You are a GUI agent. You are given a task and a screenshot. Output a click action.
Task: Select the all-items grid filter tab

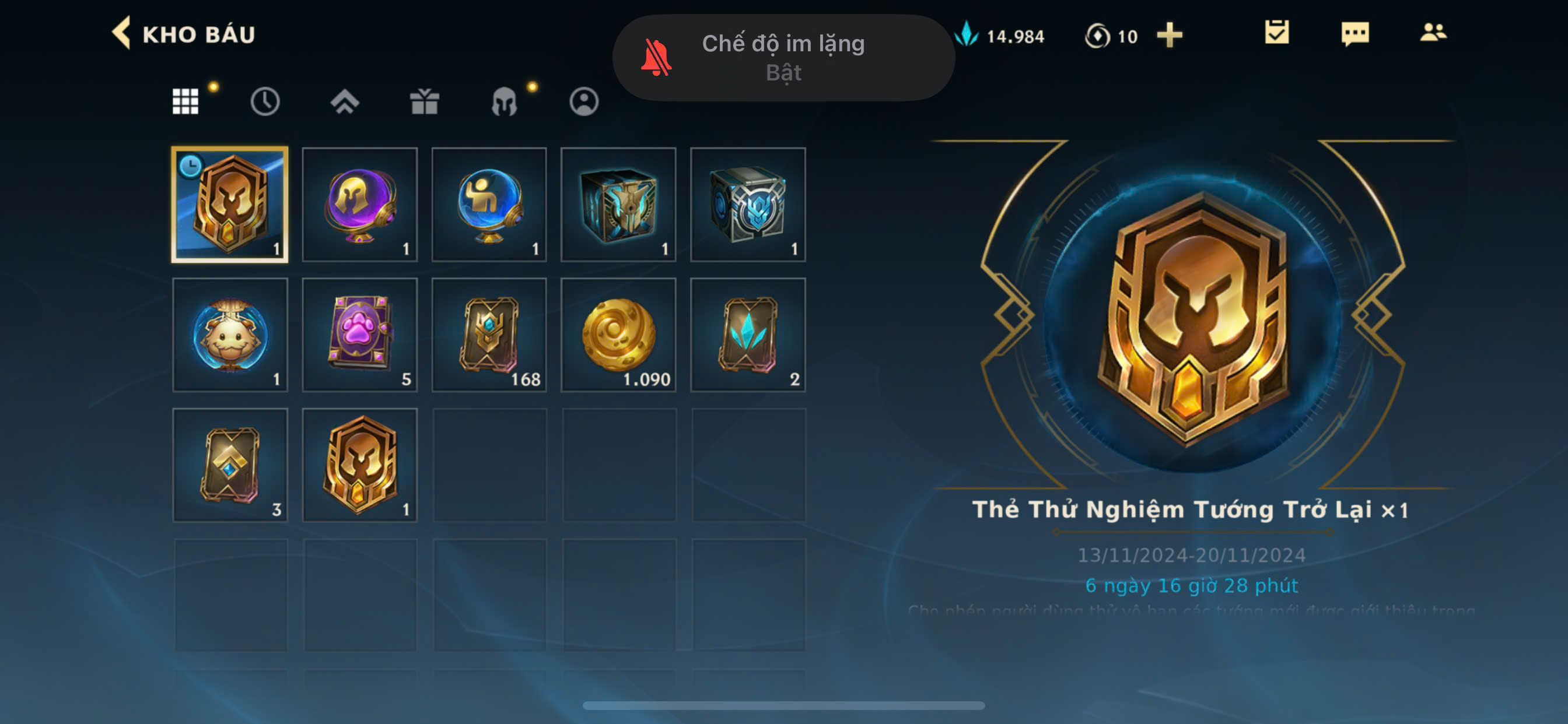point(185,101)
